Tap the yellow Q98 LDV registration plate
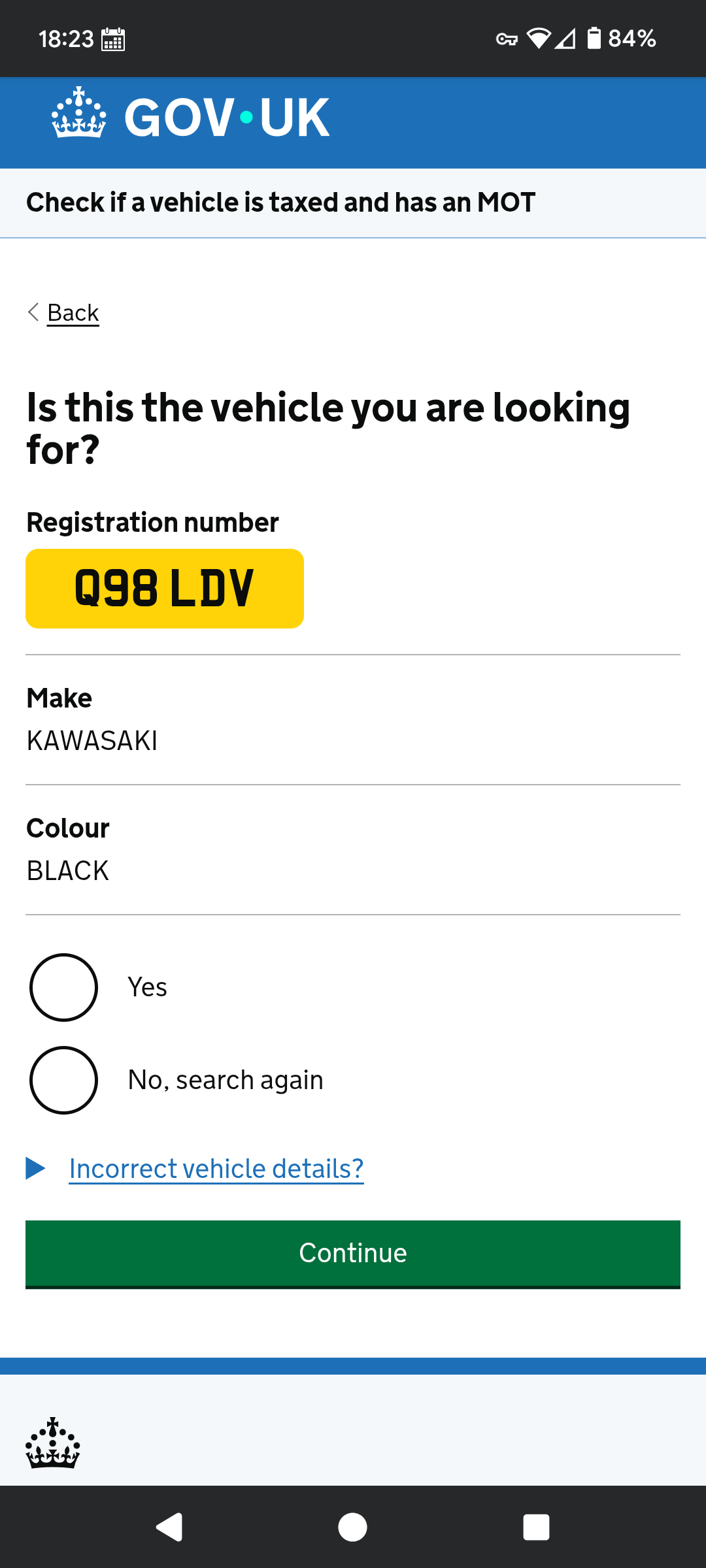The height and width of the screenshot is (1568, 706). [x=165, y=589]
